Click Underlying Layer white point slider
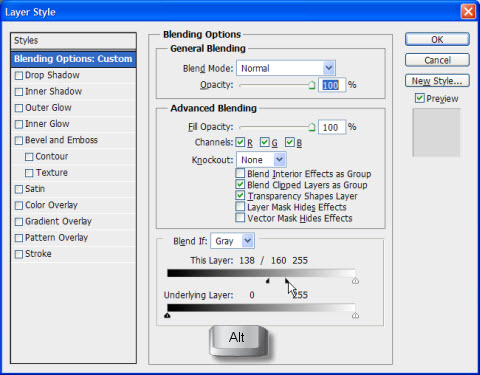This screenshot has height=375, width=480. click(355, 315)
